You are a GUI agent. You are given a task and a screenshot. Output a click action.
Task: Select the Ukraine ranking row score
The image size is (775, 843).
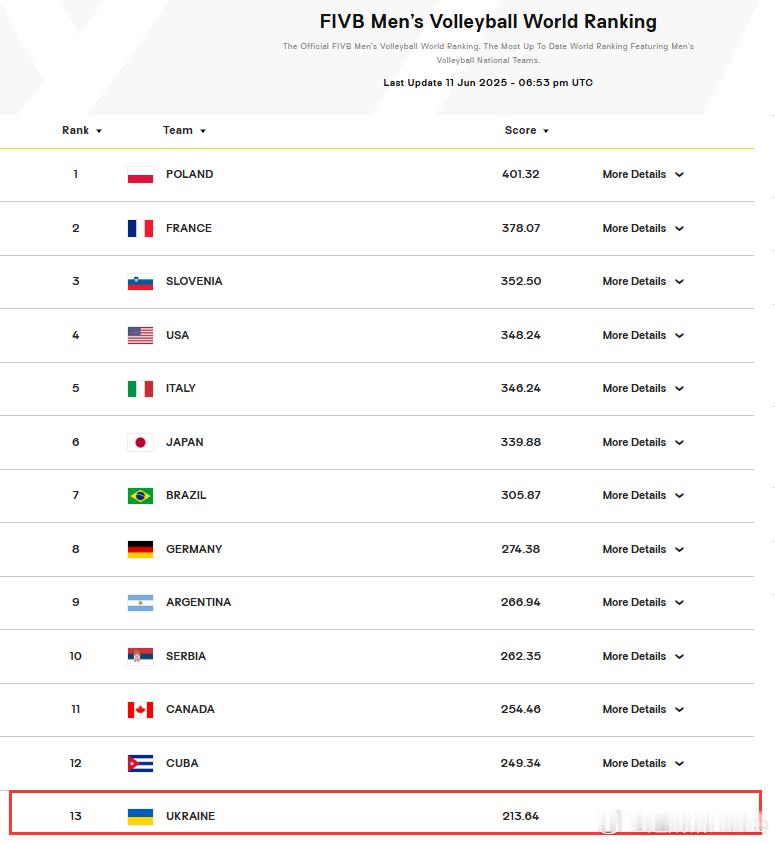pyautogui.click(x=520, y=816)
